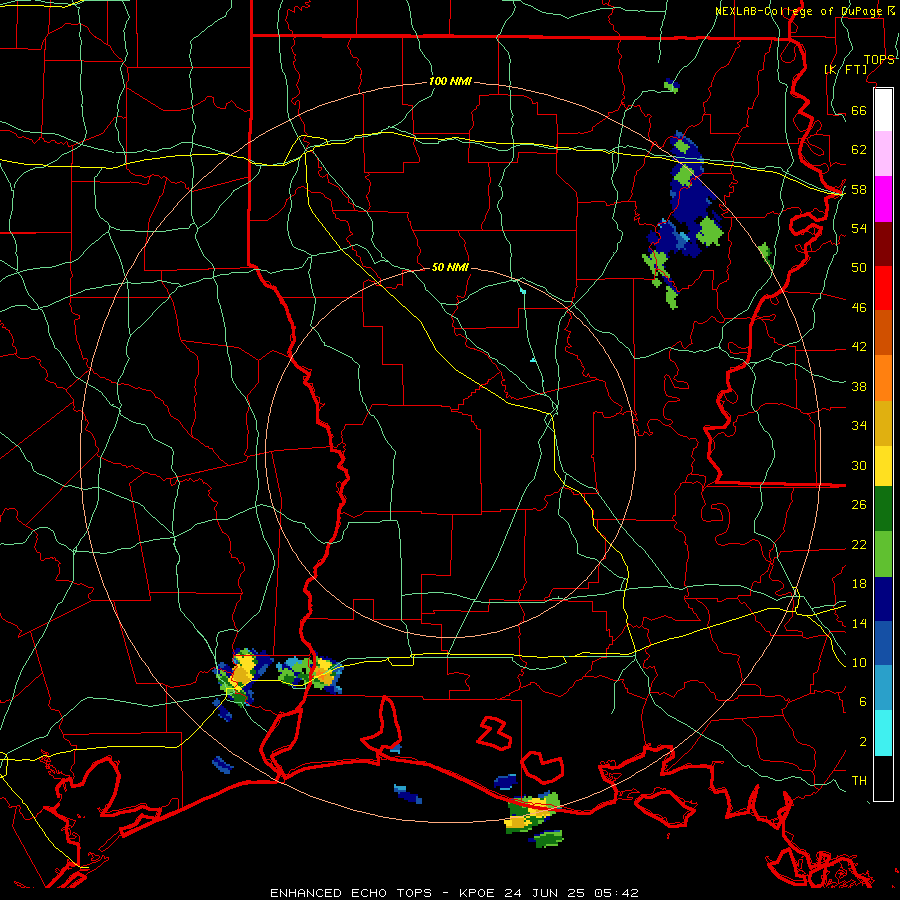Viewport: 900px width, 900px height.
Task: Click the white top legend swatch
Action: (x=883, y=110)
